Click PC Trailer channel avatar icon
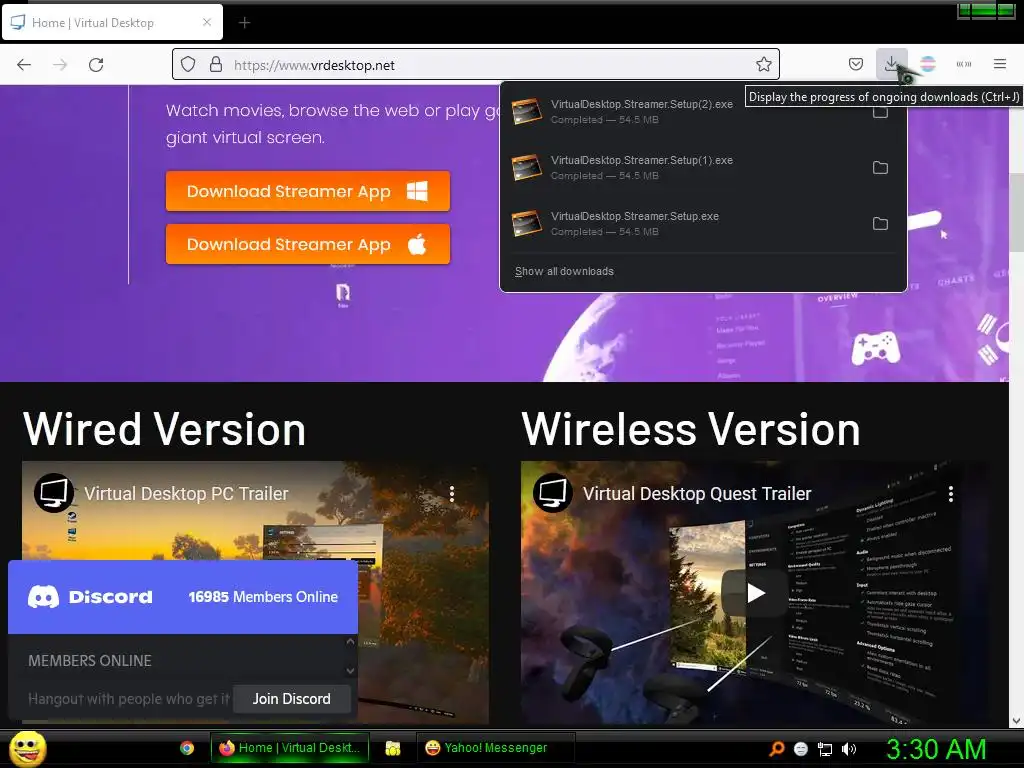 point(54,493)
